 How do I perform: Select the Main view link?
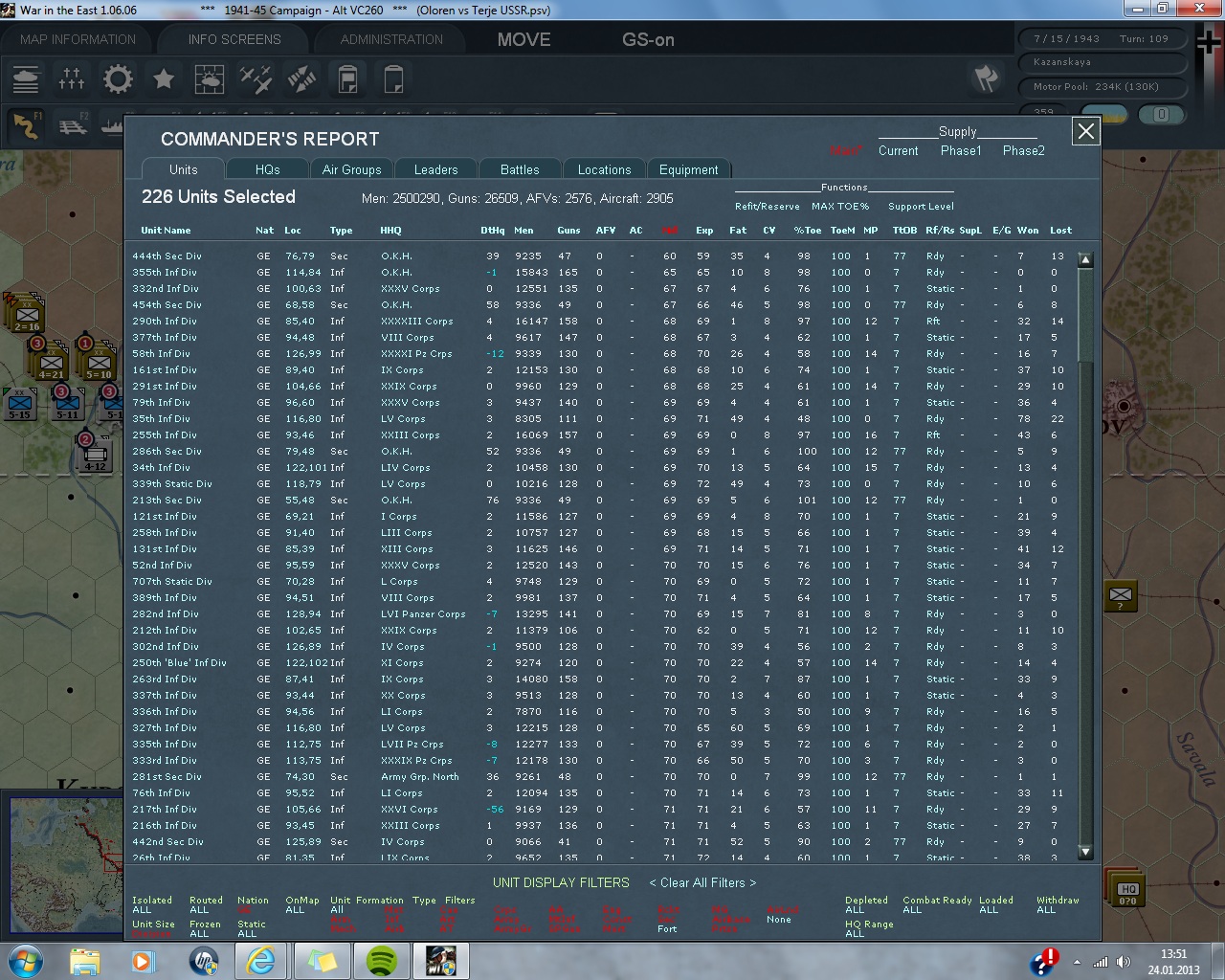(x=846, y=150)
